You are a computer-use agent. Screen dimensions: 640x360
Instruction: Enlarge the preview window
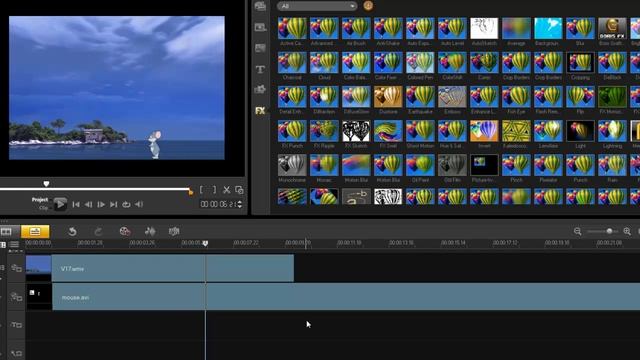[239, 190]
